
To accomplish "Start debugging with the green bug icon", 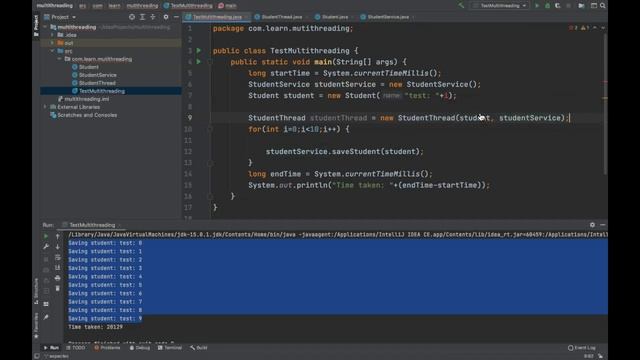I will point(547,6).
